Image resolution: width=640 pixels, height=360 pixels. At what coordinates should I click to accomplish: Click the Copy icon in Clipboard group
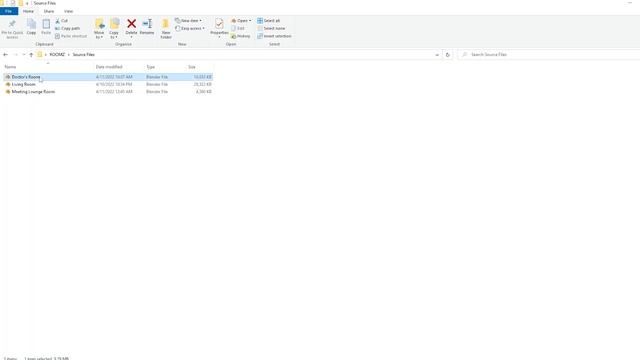coord(31,24)
